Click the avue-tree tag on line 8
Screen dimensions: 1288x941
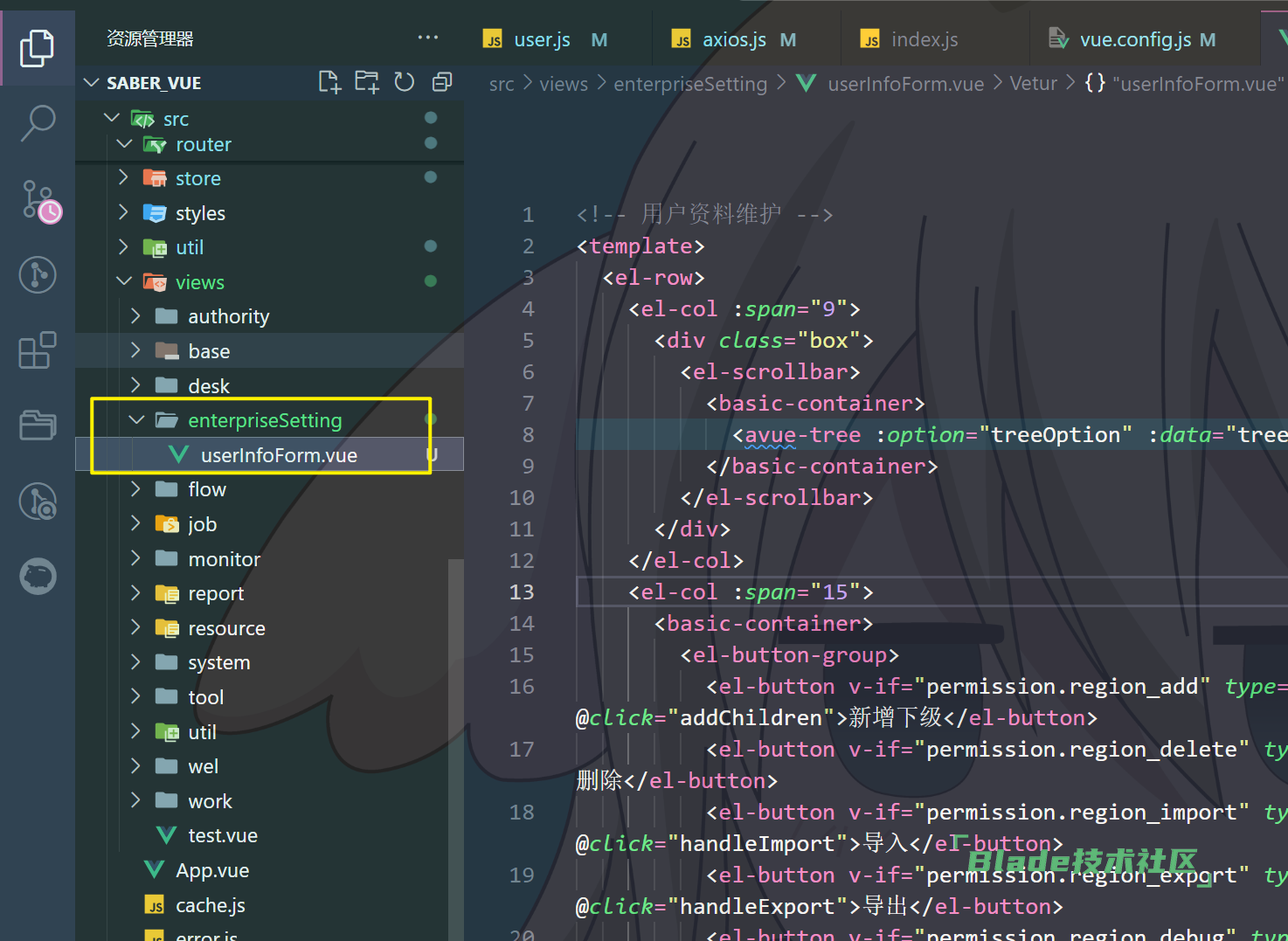[802, 434]
